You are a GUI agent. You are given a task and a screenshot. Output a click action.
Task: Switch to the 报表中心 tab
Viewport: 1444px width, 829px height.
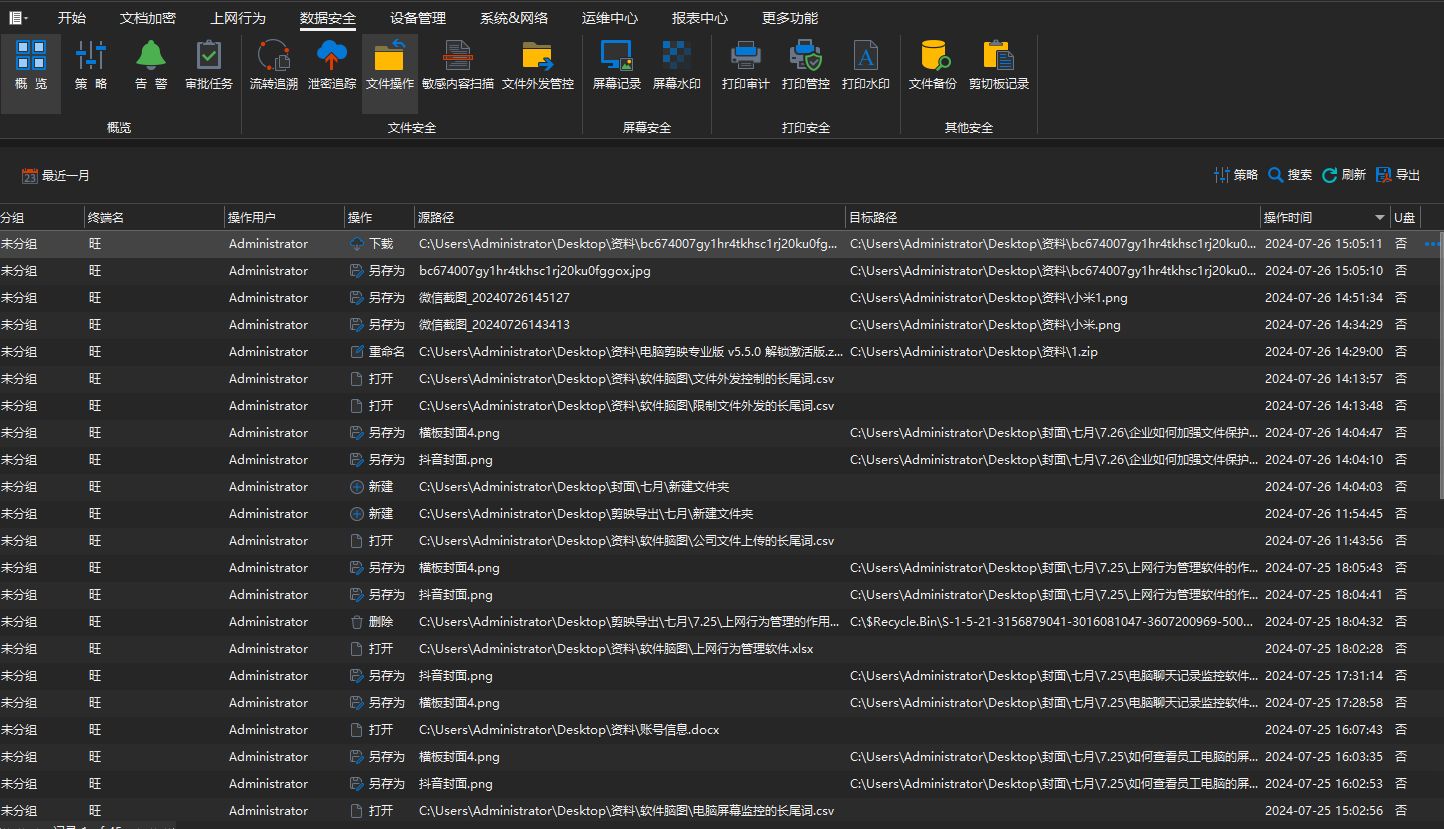pos(700,18)
